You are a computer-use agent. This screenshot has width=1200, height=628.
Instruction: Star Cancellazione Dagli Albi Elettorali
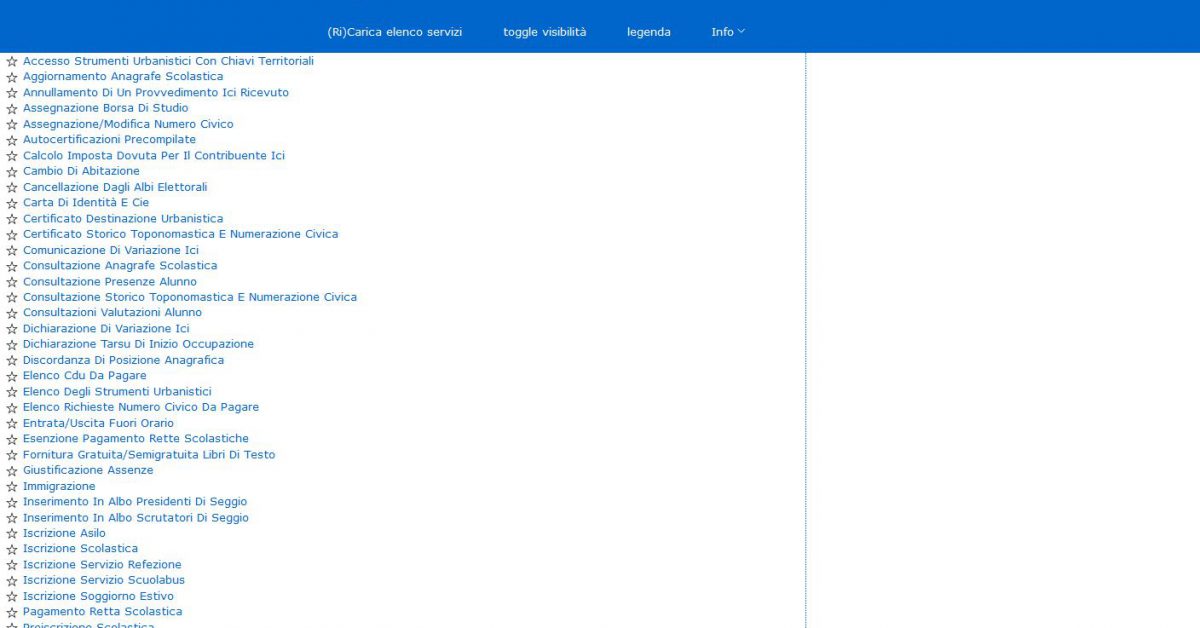(12, 187)
